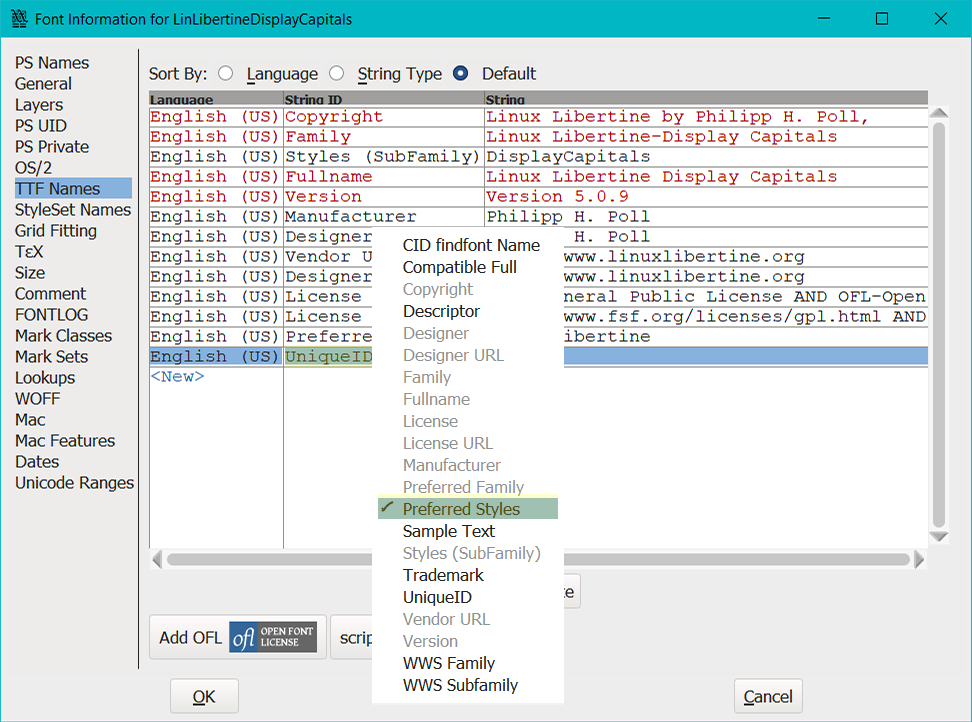Click the Manufacturer string ID cell

coord(384,216)
